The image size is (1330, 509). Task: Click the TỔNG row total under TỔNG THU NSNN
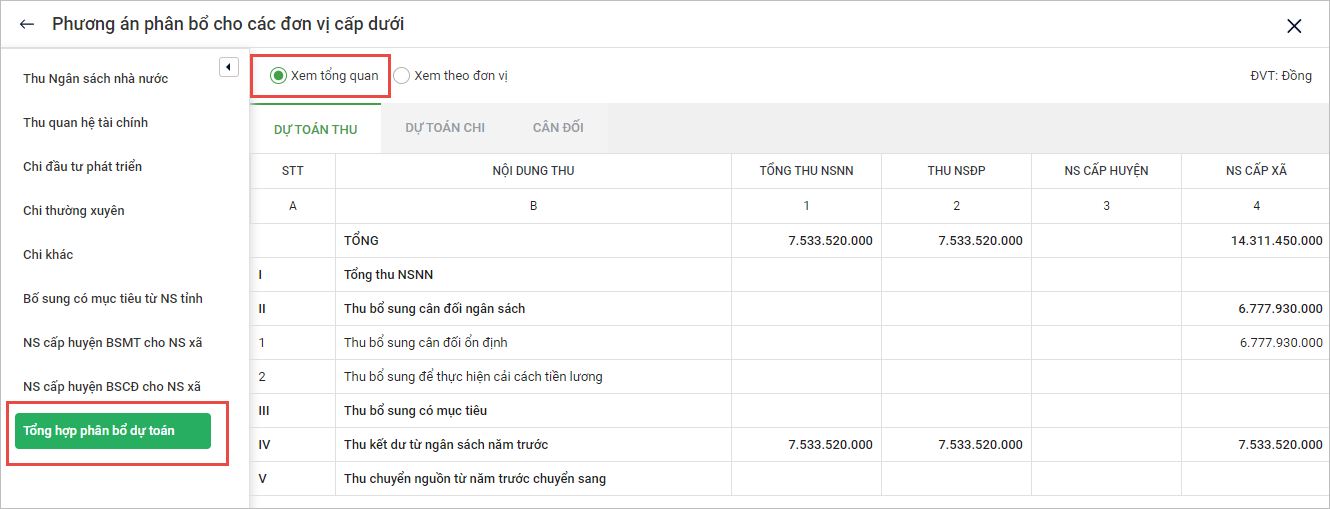point(830,241)
